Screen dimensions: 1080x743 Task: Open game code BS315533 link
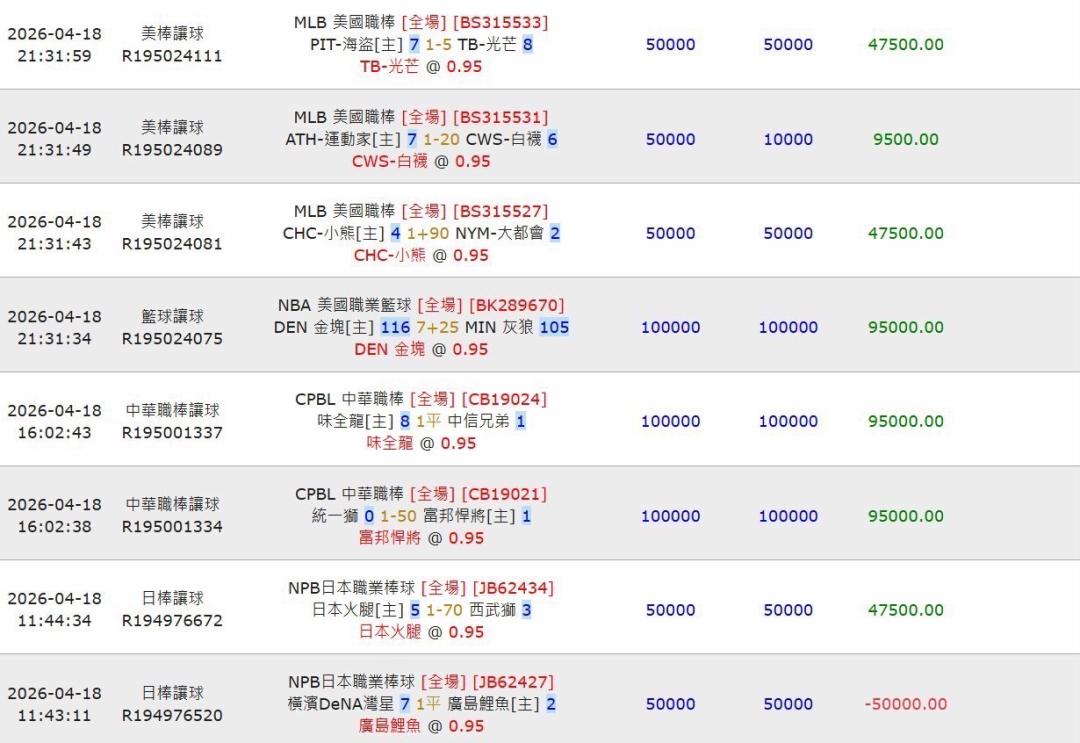click(x=500, y=22)
